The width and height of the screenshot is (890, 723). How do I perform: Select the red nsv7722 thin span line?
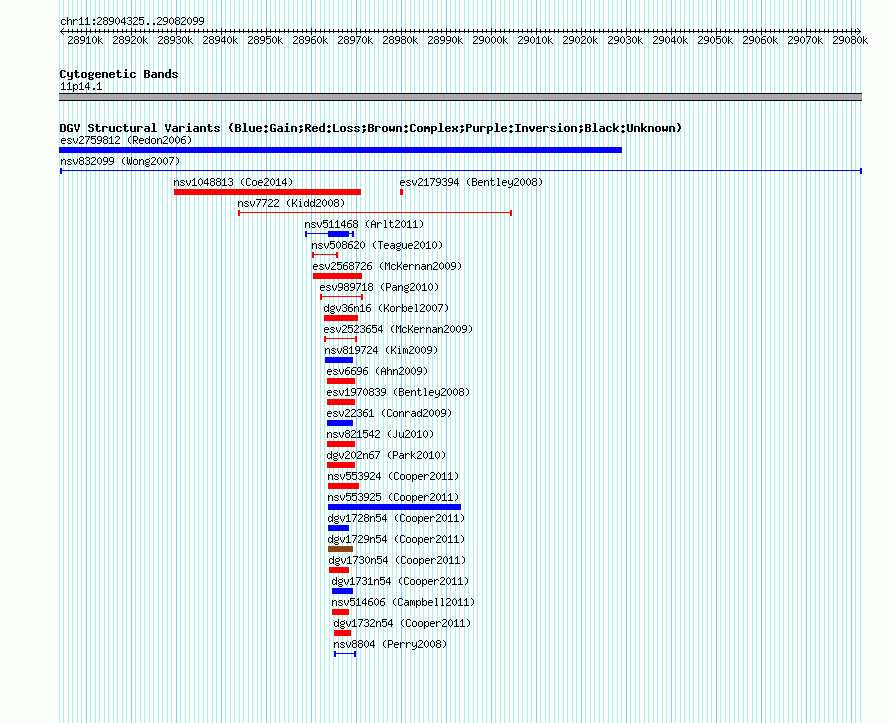(x=375, y=213)
